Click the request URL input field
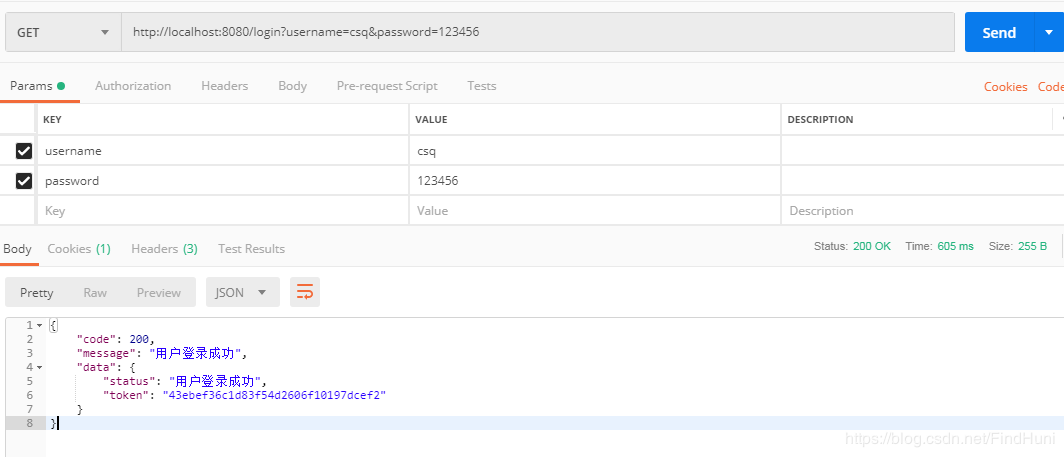 pyautogui.click(x=538, y=32)
